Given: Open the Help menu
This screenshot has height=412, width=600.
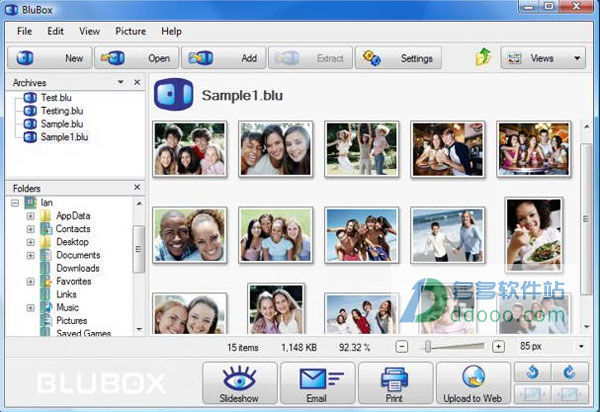Looking at the screenshot, I should [x=171, y=31].
